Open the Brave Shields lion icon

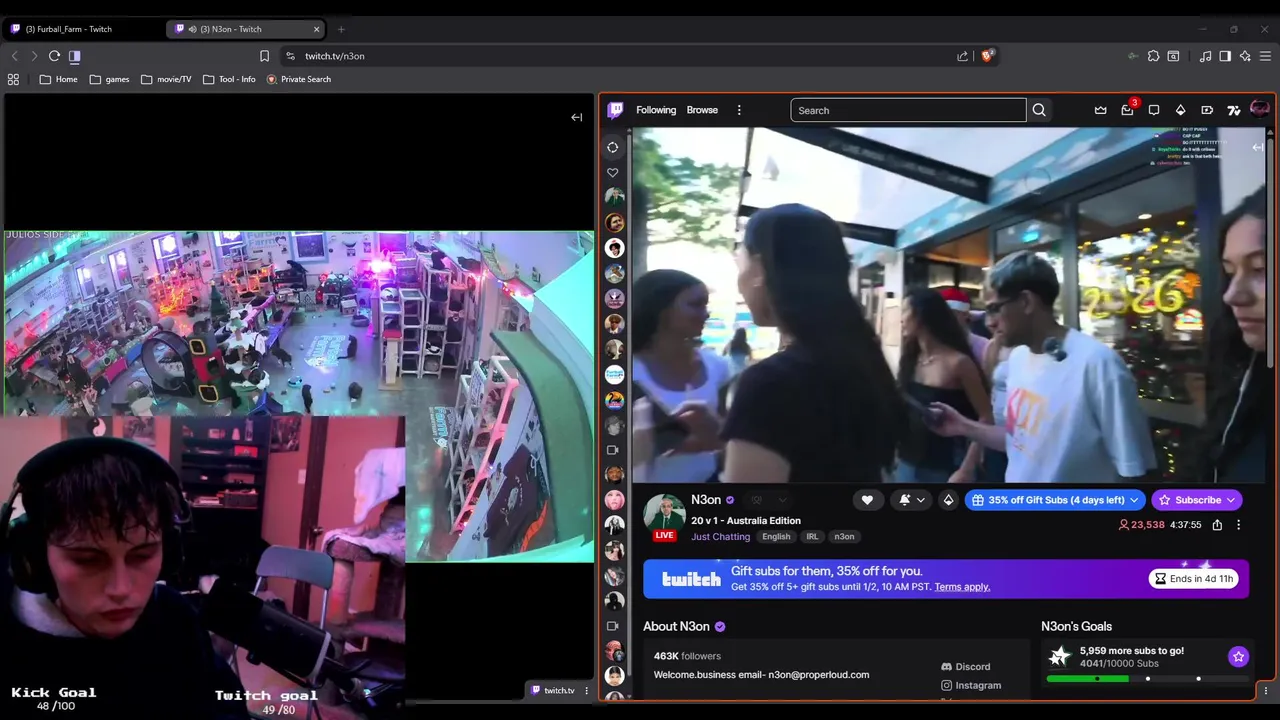coord(987,56)
